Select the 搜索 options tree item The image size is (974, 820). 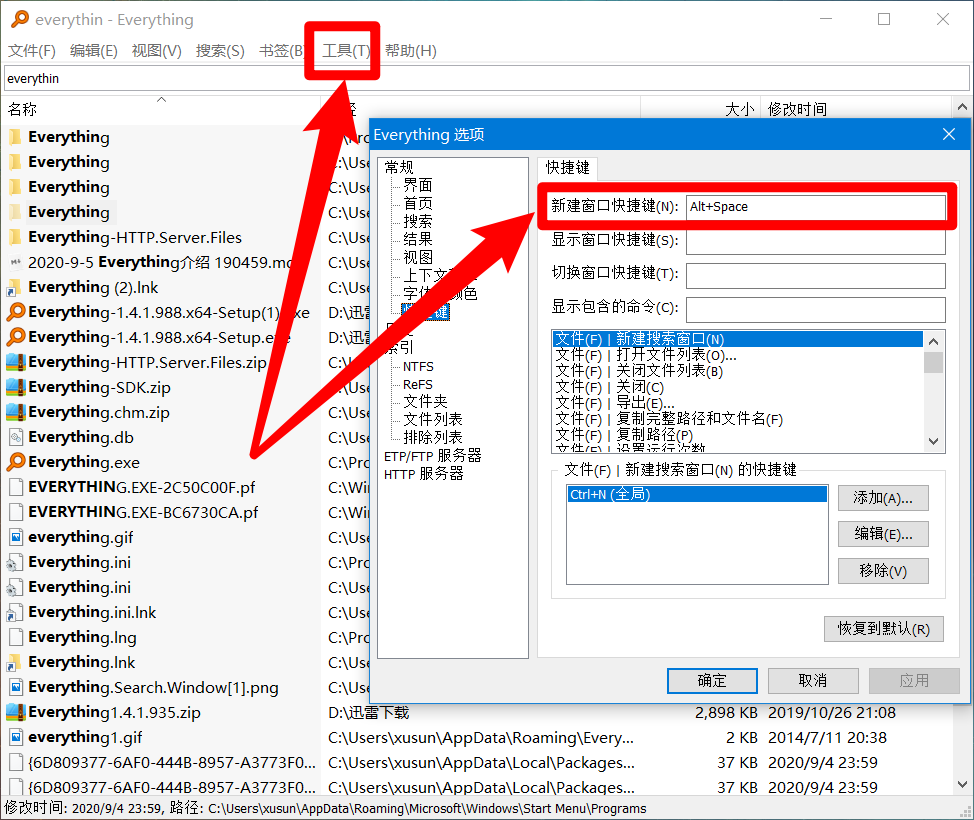pos(417,221)
